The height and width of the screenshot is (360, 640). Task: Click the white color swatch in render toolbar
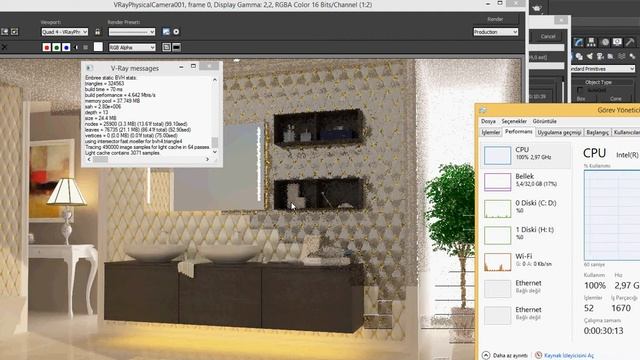pyautogui.click(x=98, y=47)
